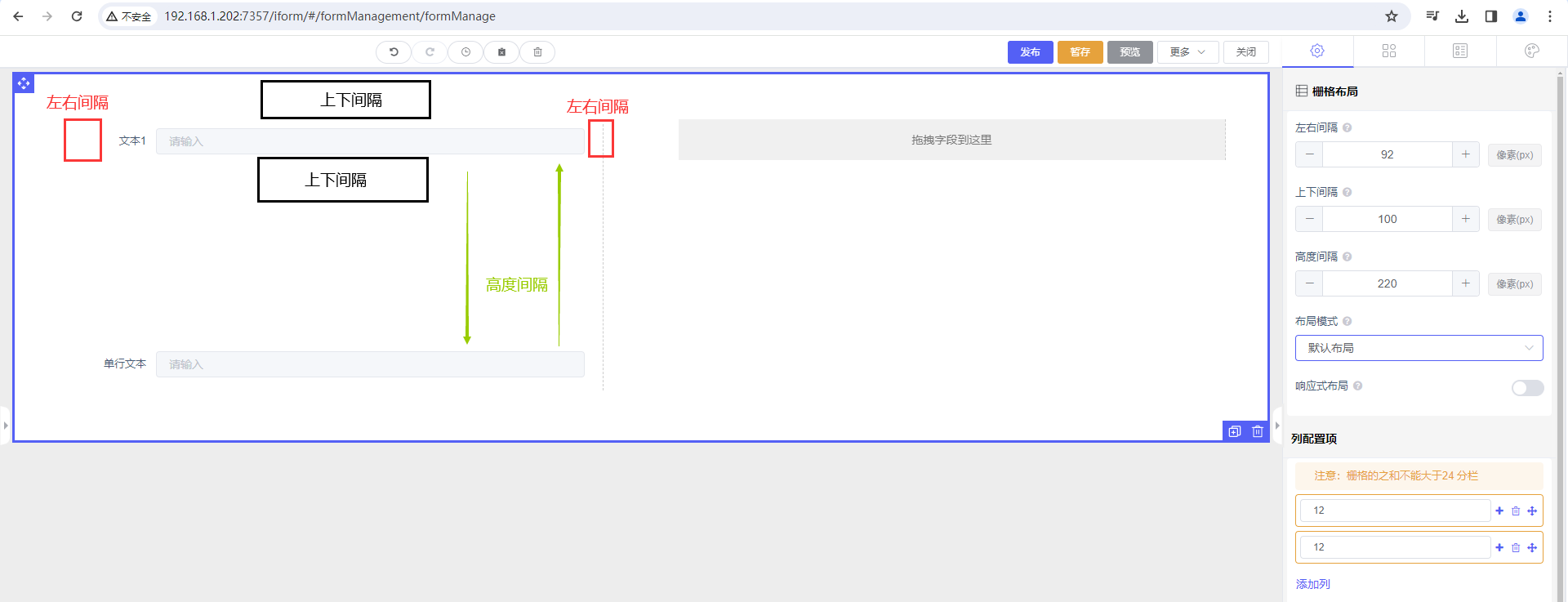This screenshot has width=1568, height=602.
Task: Click the 发布 publish button
Action: [x=1030, y=52]
